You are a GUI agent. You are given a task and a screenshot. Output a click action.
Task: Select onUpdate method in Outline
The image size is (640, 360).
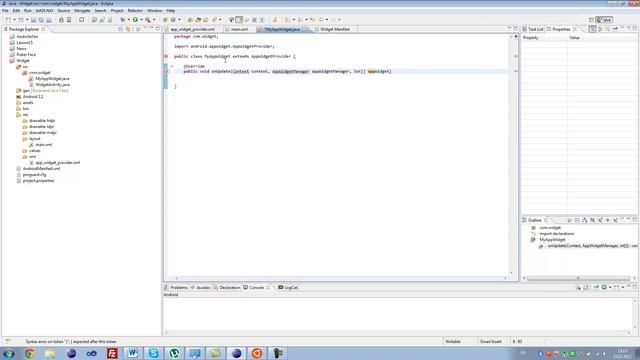point(588,246)
